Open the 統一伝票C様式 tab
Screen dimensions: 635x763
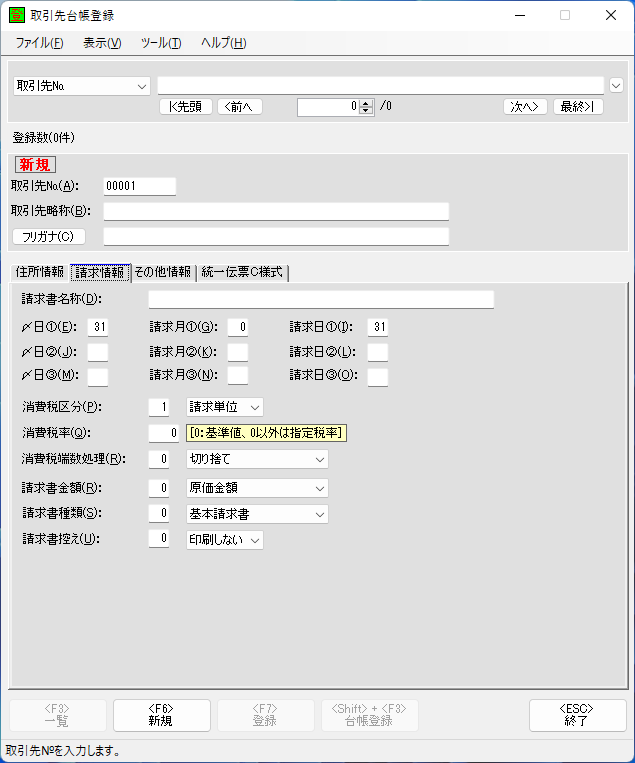tap(242, 272)
